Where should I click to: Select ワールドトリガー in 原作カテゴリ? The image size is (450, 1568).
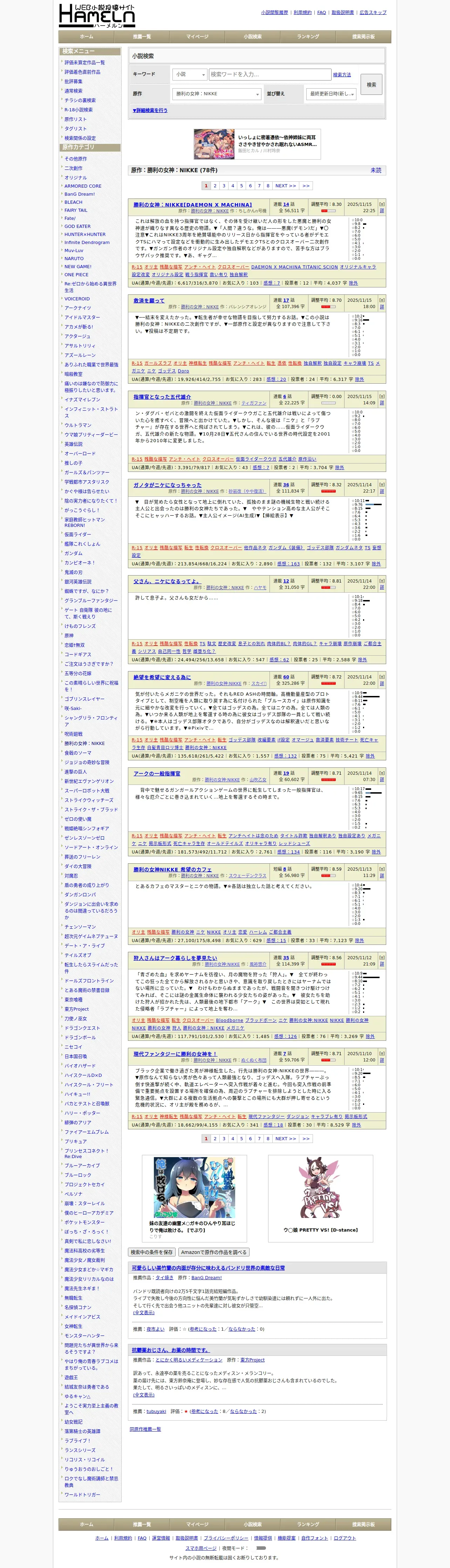click(x=82, y=1494)
